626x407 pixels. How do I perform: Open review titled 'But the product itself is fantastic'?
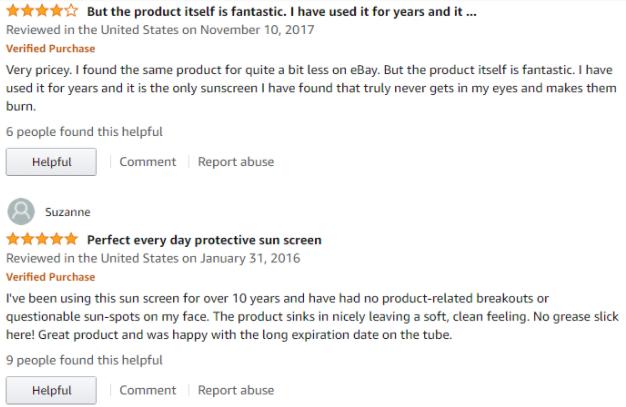(x=282, y=12)
